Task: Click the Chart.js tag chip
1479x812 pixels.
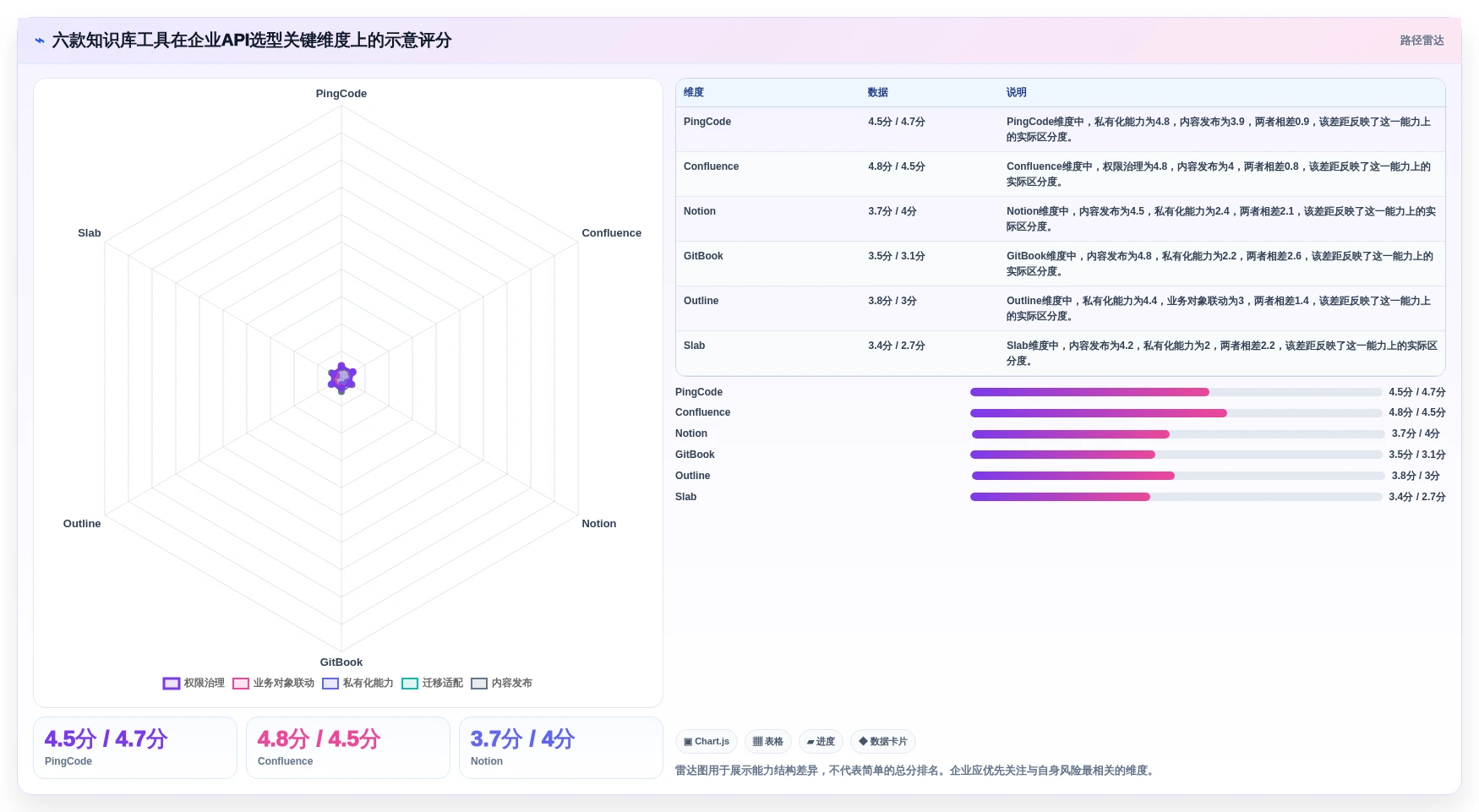Action: pyautogui.click(x=707, y=741)
